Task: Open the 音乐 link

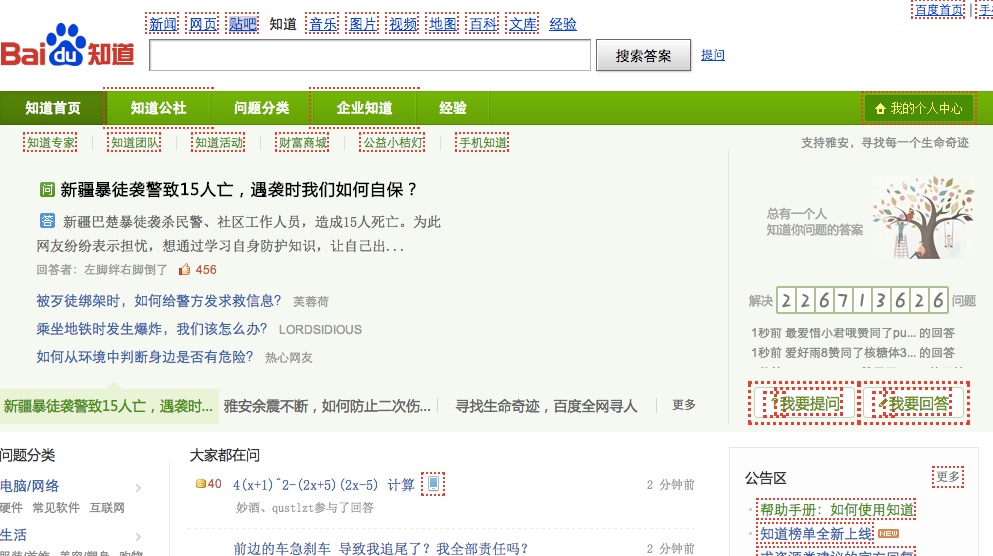Action: point(323,24)
